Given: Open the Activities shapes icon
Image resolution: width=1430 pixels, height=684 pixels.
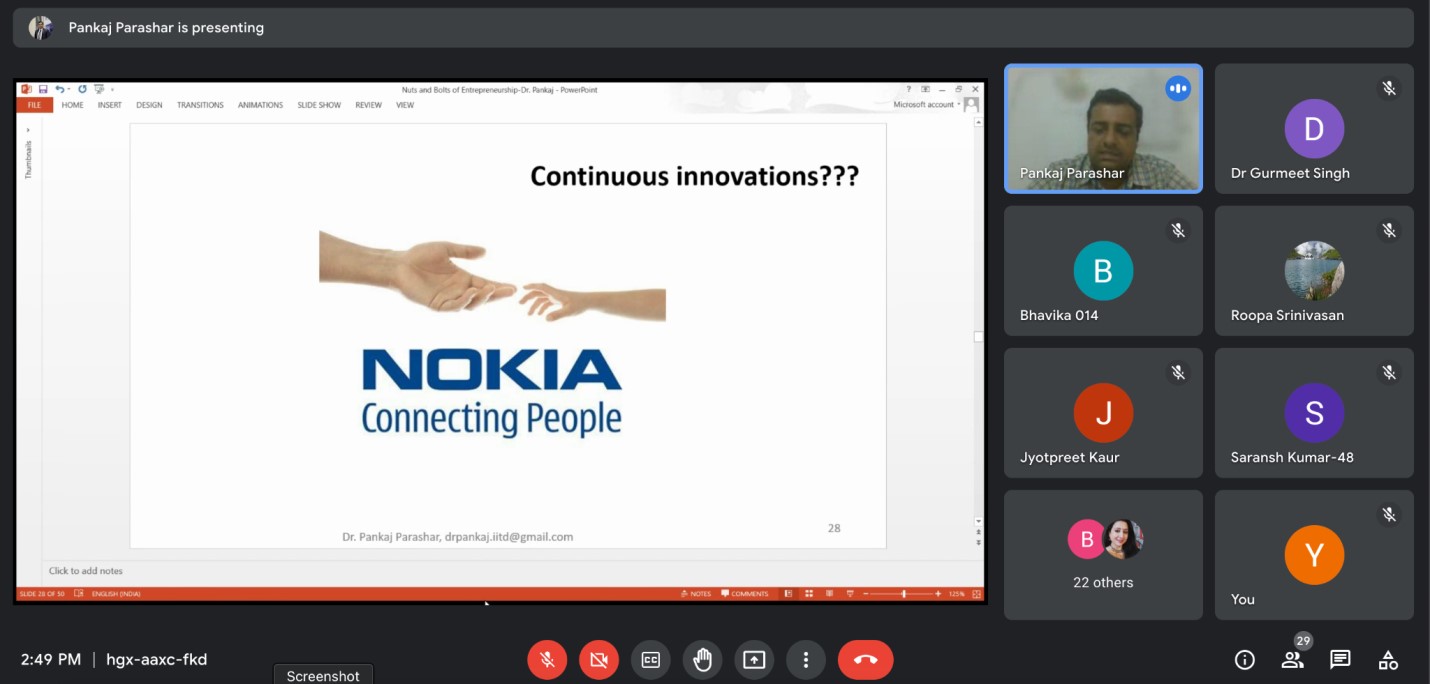Looking at the screenshot, I should [x=1388, y=660].
